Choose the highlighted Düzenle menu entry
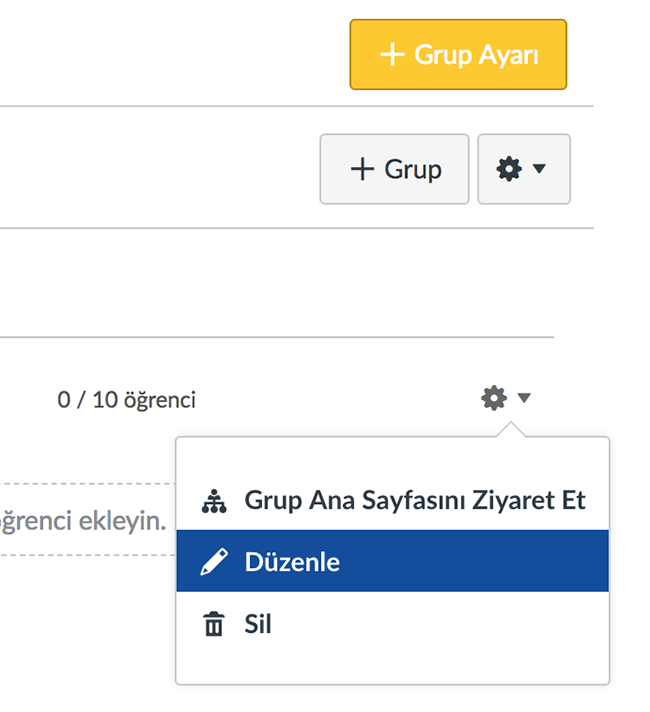The height and width of the screenshot is (712, 650). click(x=392, y=561)
